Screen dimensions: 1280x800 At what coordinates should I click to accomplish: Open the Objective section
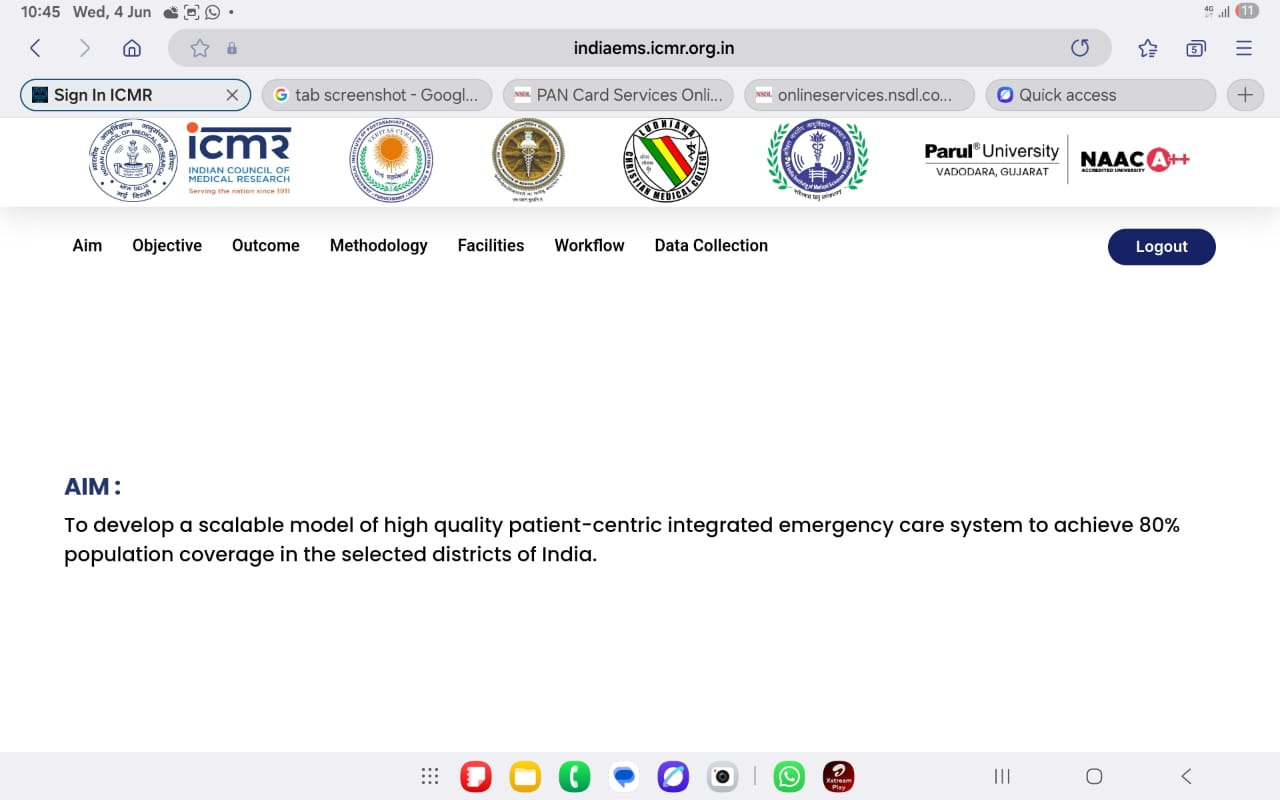click(167, 246)
